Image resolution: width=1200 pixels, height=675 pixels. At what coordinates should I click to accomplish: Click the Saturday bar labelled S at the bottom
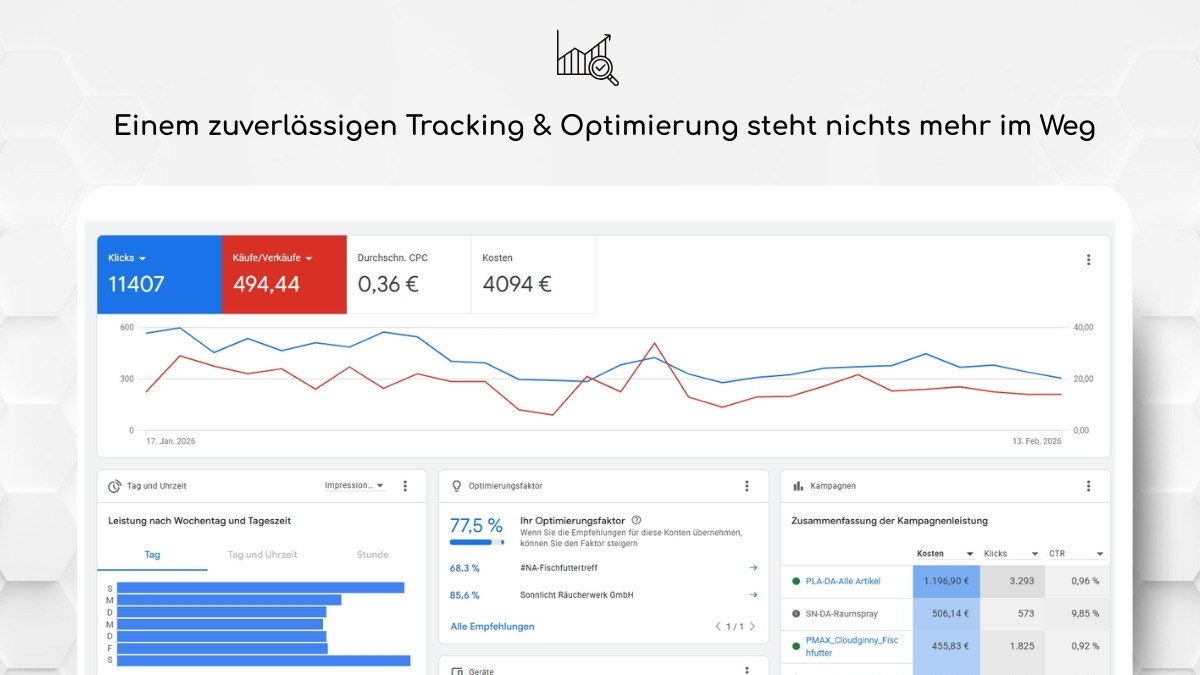coord(264,660)
